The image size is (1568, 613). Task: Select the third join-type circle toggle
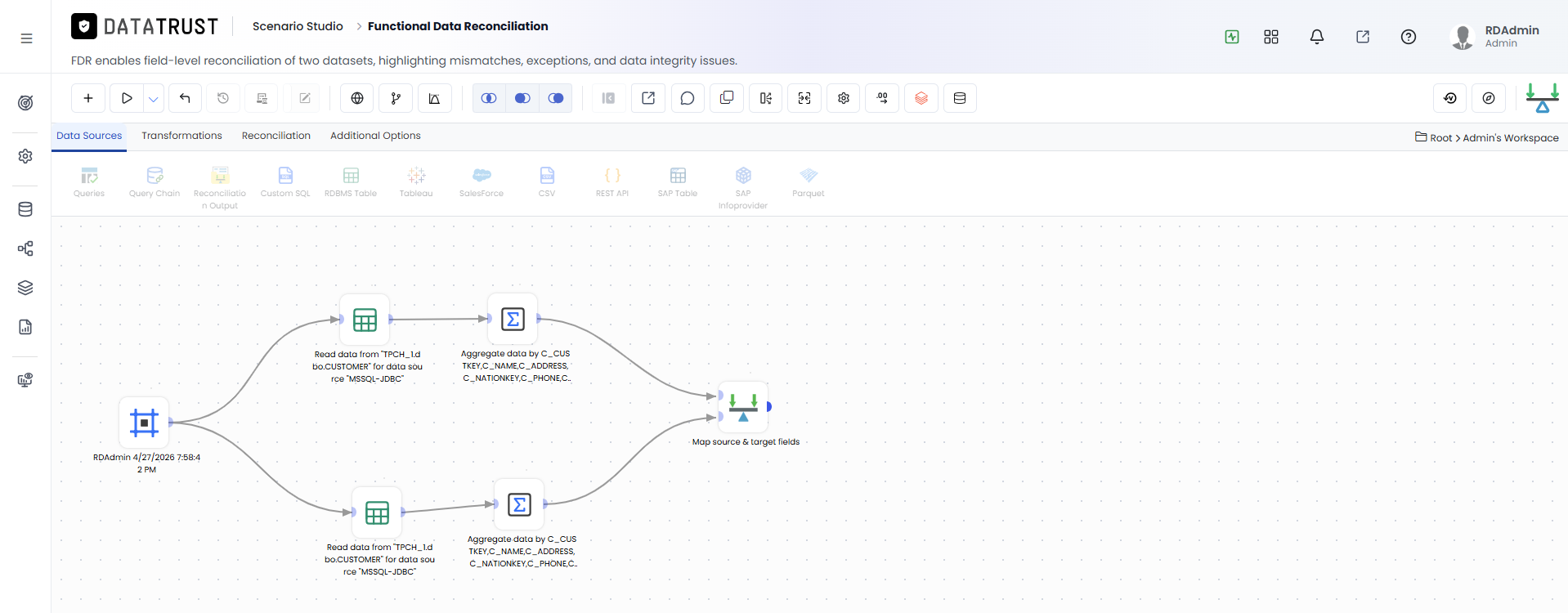pyautogui.click(x=556, y=98)
